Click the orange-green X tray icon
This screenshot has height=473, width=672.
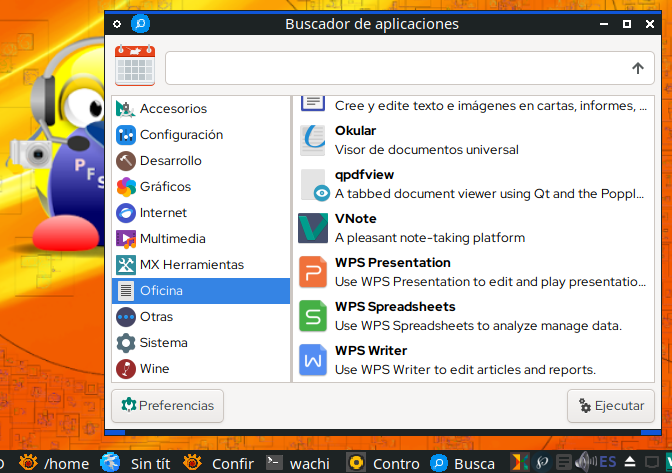click(519, 462)
